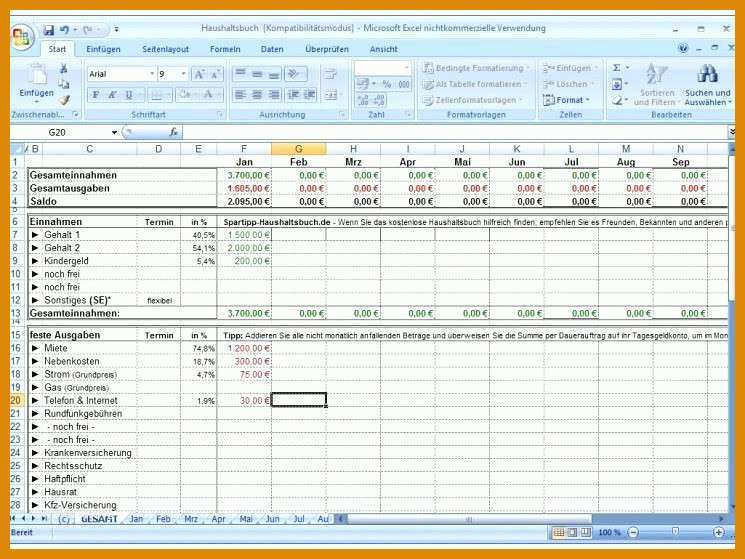Save the workbook via quick access toolbar
Viewport: 745px width, 559px height.
click(x=48, y=30)
